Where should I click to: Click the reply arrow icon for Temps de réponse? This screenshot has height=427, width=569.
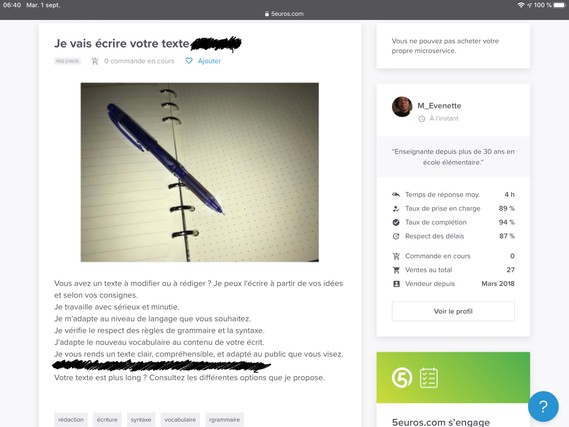[396, 195]
